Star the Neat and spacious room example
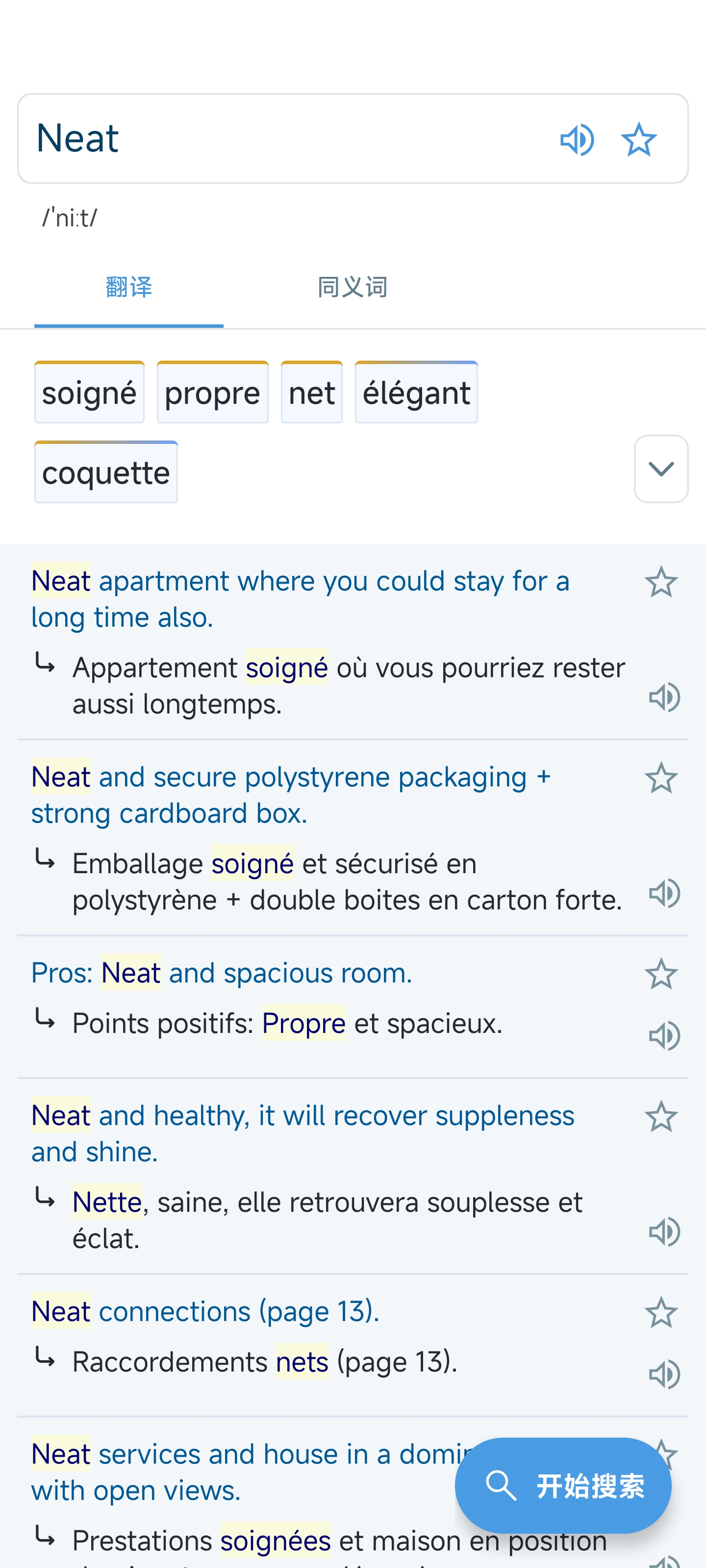 pos(660,974)
